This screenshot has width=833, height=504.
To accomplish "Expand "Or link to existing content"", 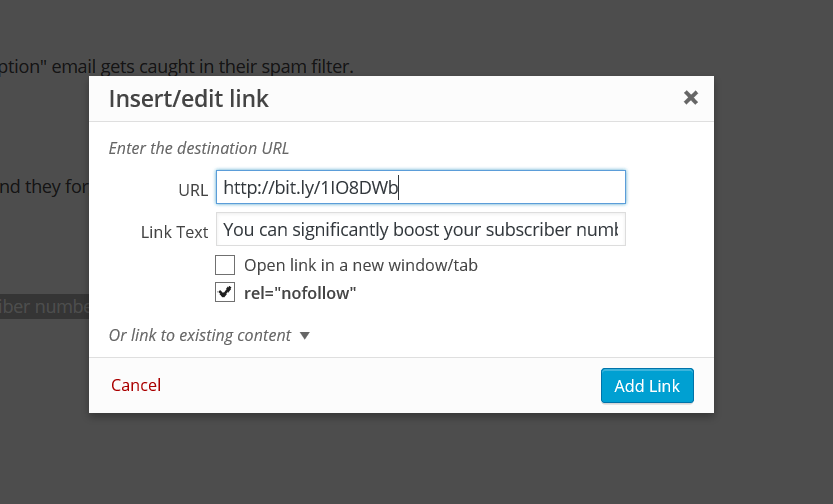I will click(199, 336).
